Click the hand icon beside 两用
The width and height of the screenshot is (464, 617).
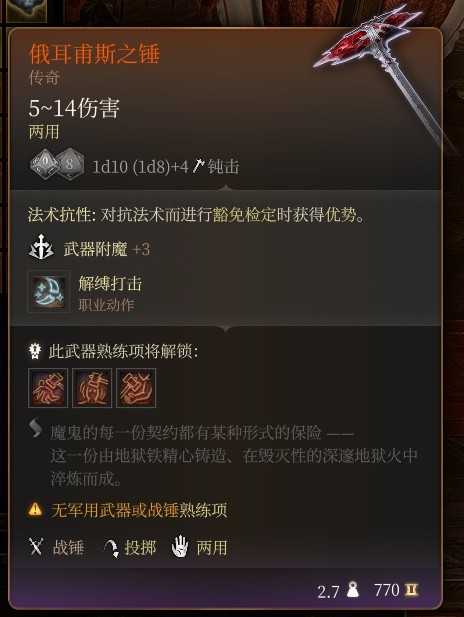(179, 547)
